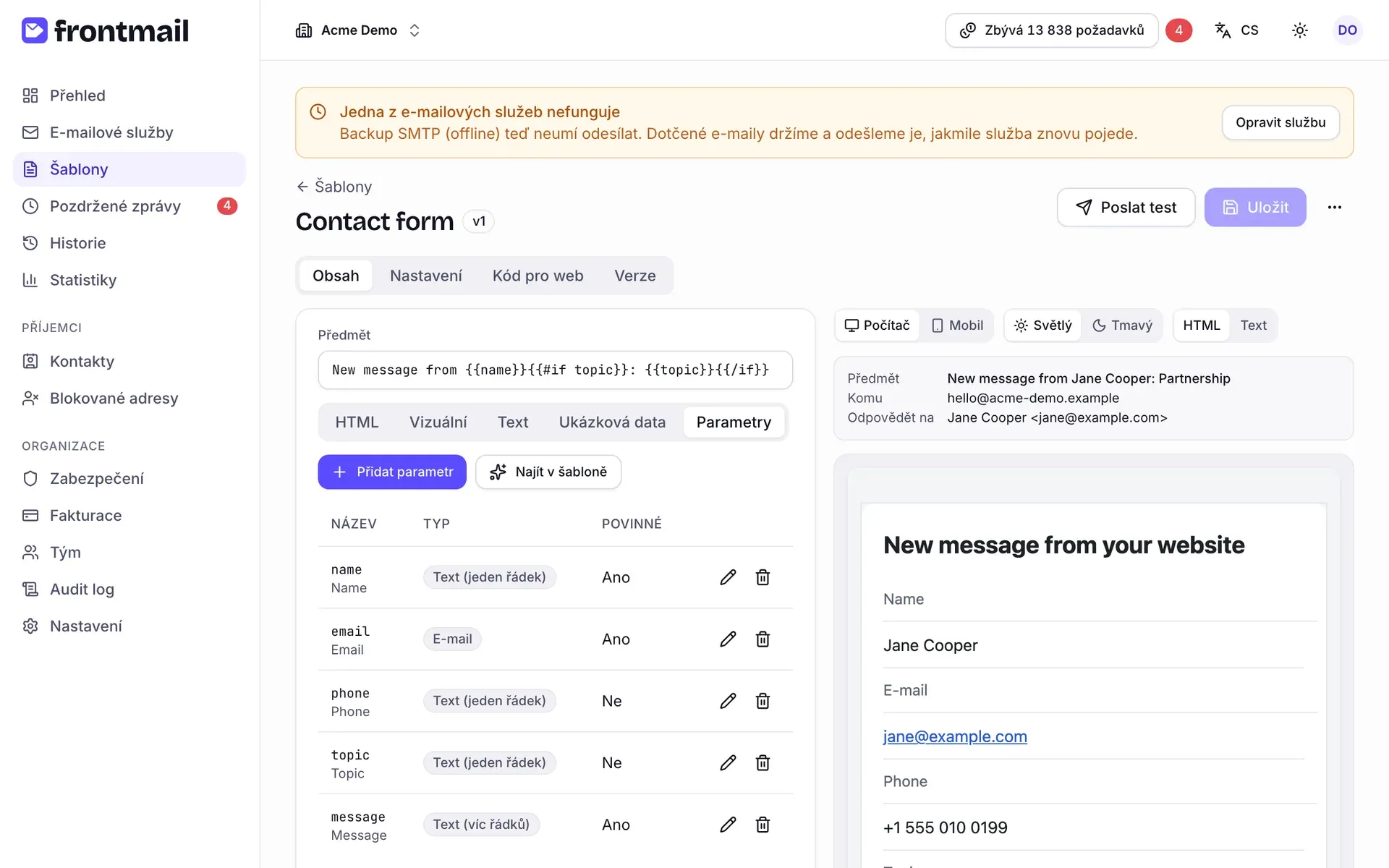Open organization Nastavení in sidebar
Viewport: 1389px width, 868px height.
click(x=129, y=626)
